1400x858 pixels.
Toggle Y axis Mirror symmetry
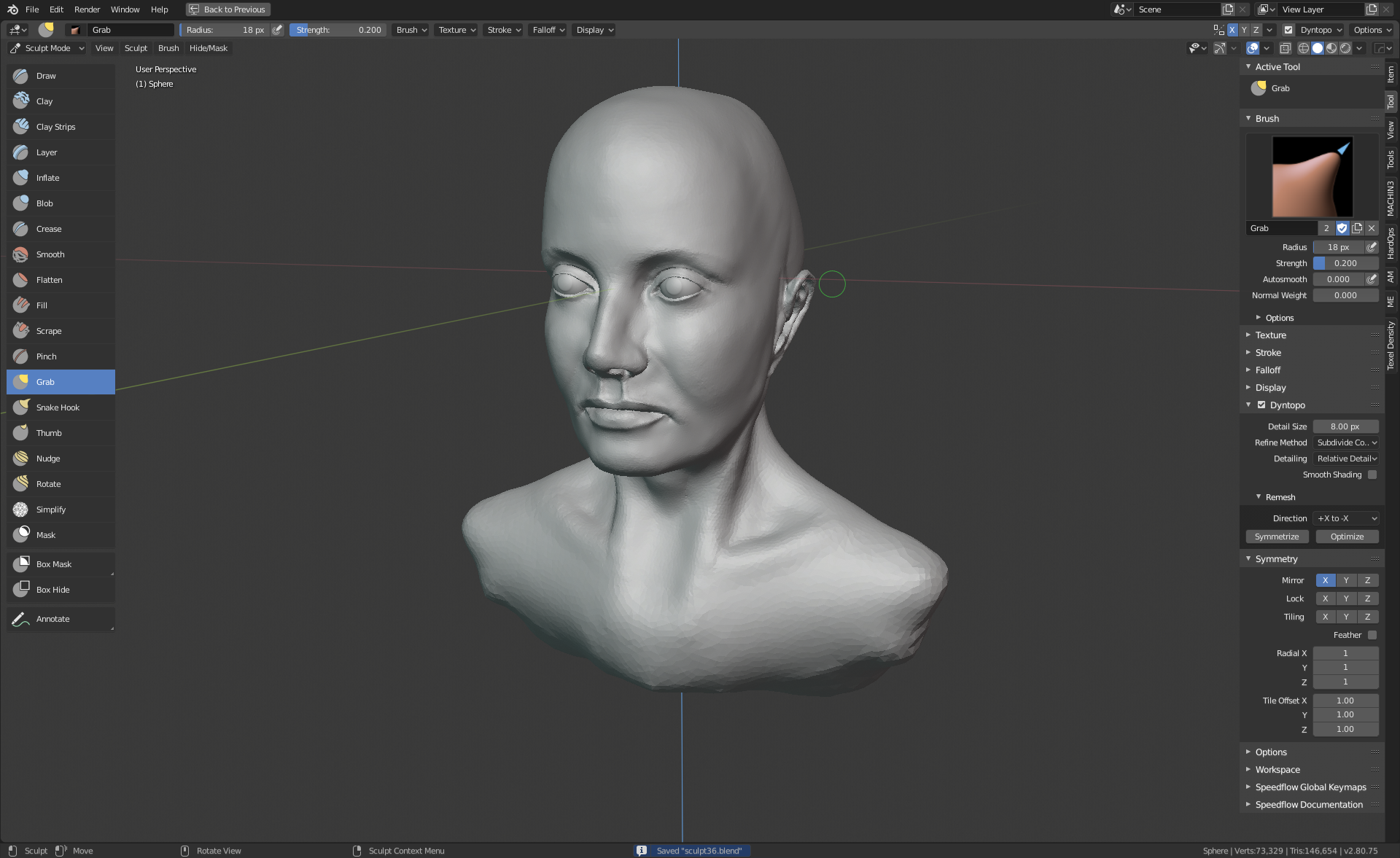click(1346, 580)
